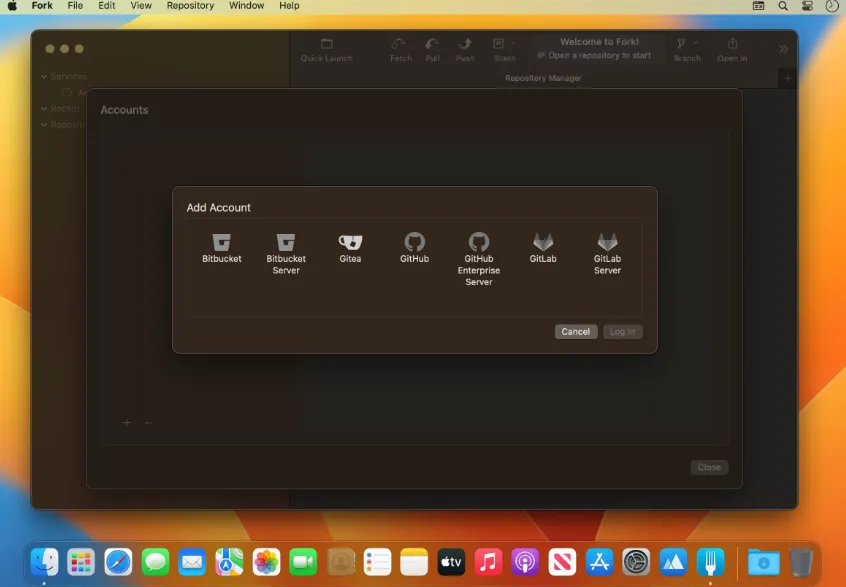Select the GitLab account option
Screen dimensions: 846x587
point(543,248)
